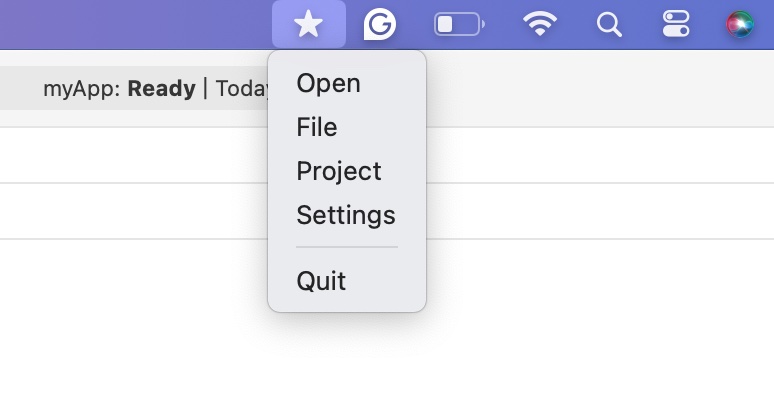This screenshot has height=400, width=774.
Task: Click the star menu bar icon
Action: pyautogui.click(x=309, y=24)
